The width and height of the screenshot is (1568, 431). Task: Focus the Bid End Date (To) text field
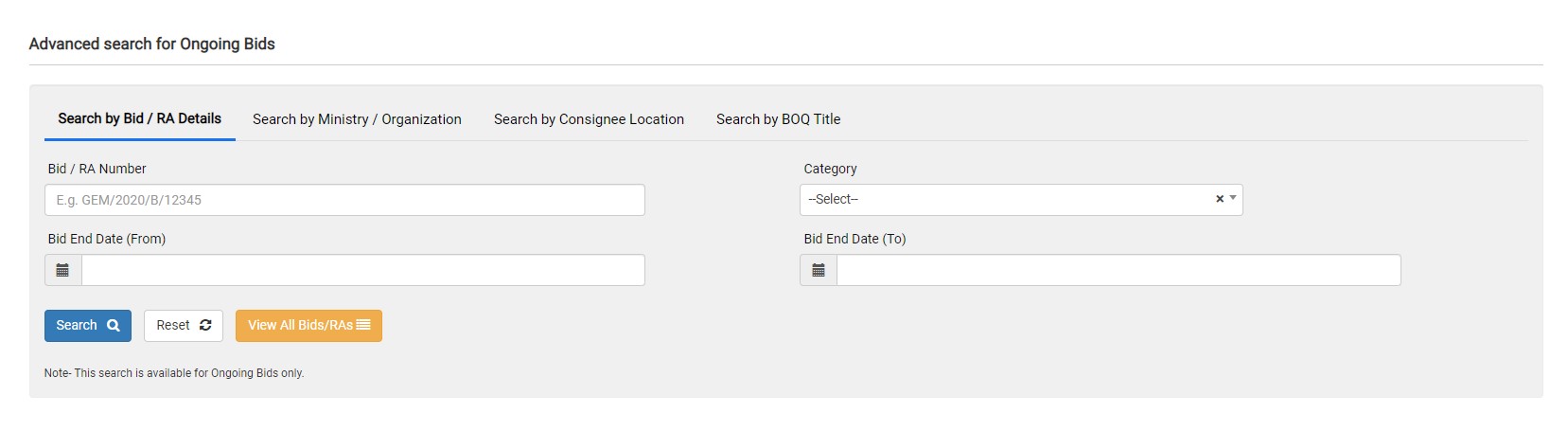1119,270
